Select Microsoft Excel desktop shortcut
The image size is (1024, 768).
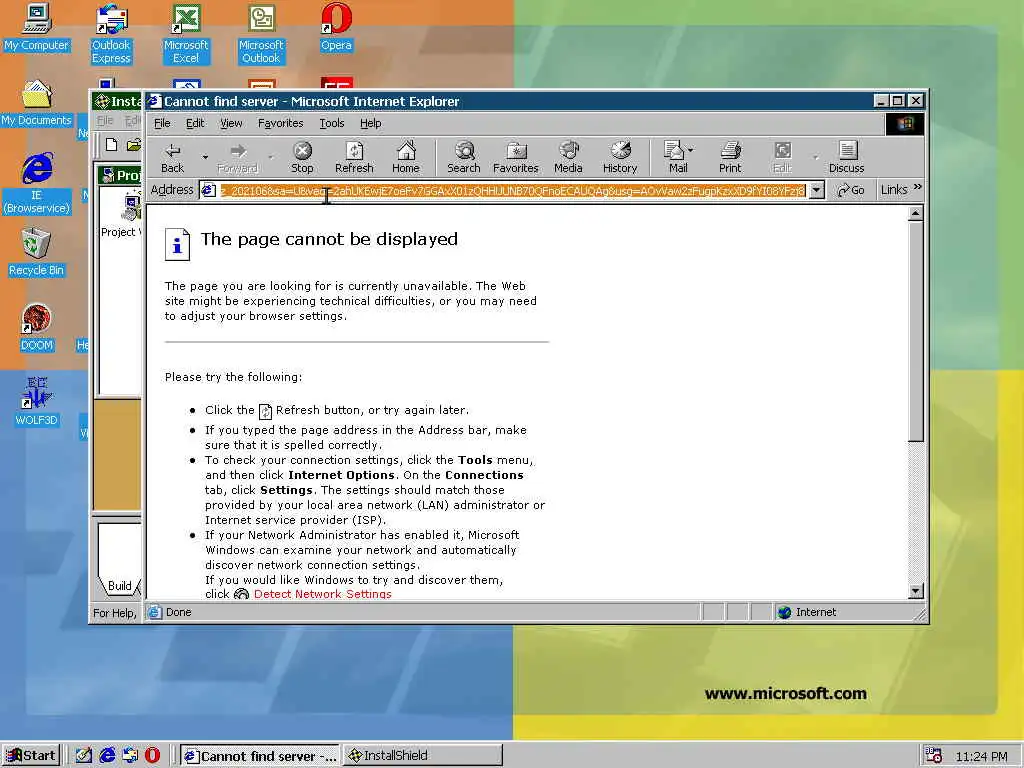(x=186, y=34)
